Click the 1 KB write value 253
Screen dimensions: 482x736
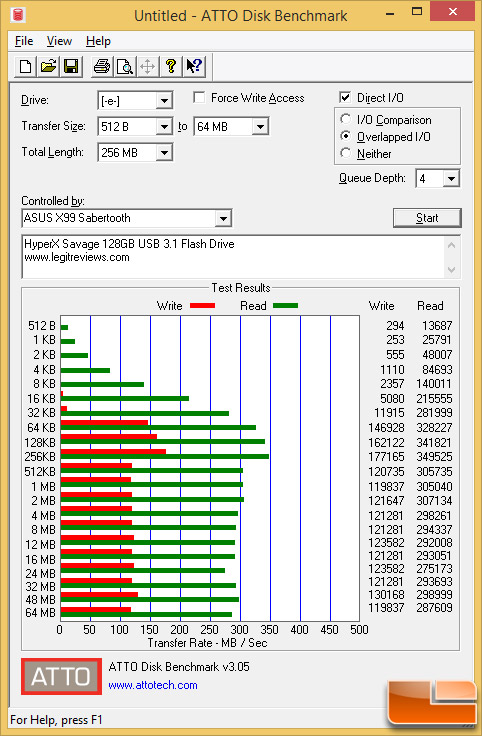pos(395,340)
